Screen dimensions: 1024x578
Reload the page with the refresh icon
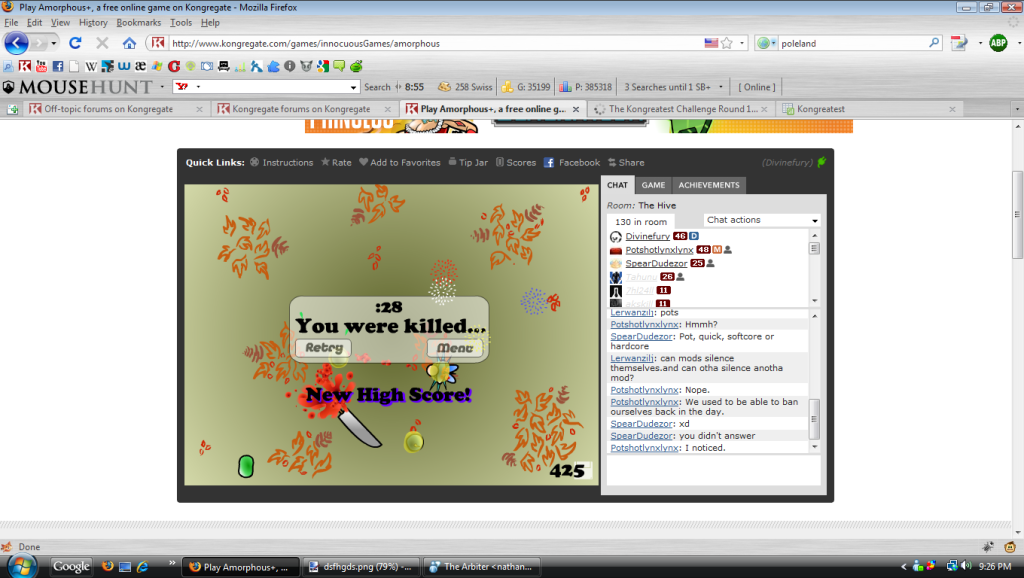[x=75, y=43]
